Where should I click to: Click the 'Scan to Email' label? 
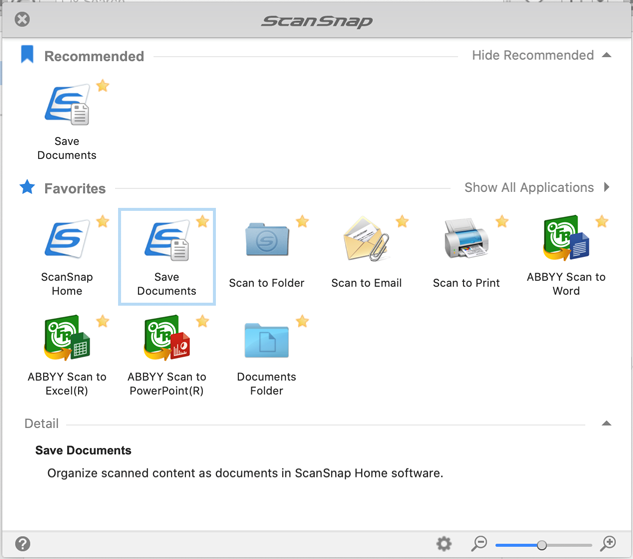366,283
